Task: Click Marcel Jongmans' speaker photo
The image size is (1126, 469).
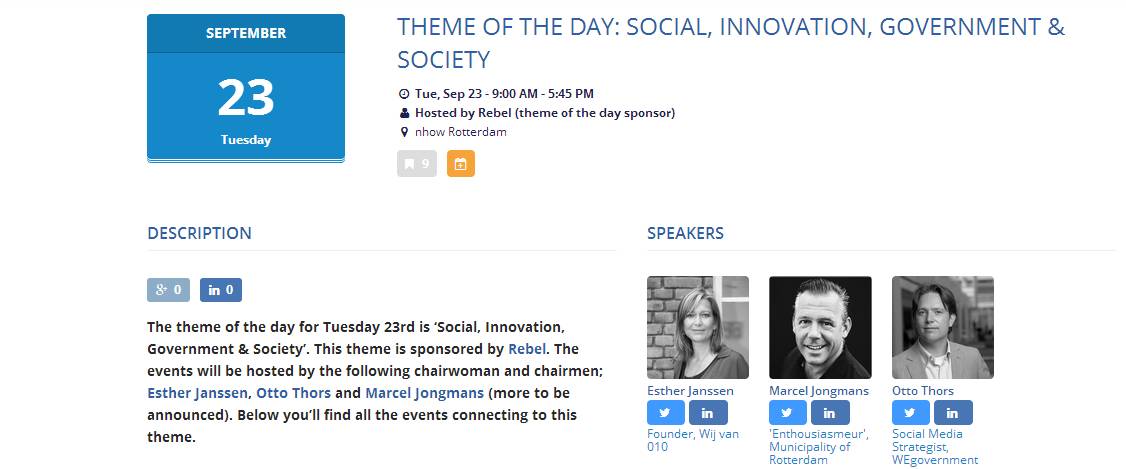Action: (820, 327)
